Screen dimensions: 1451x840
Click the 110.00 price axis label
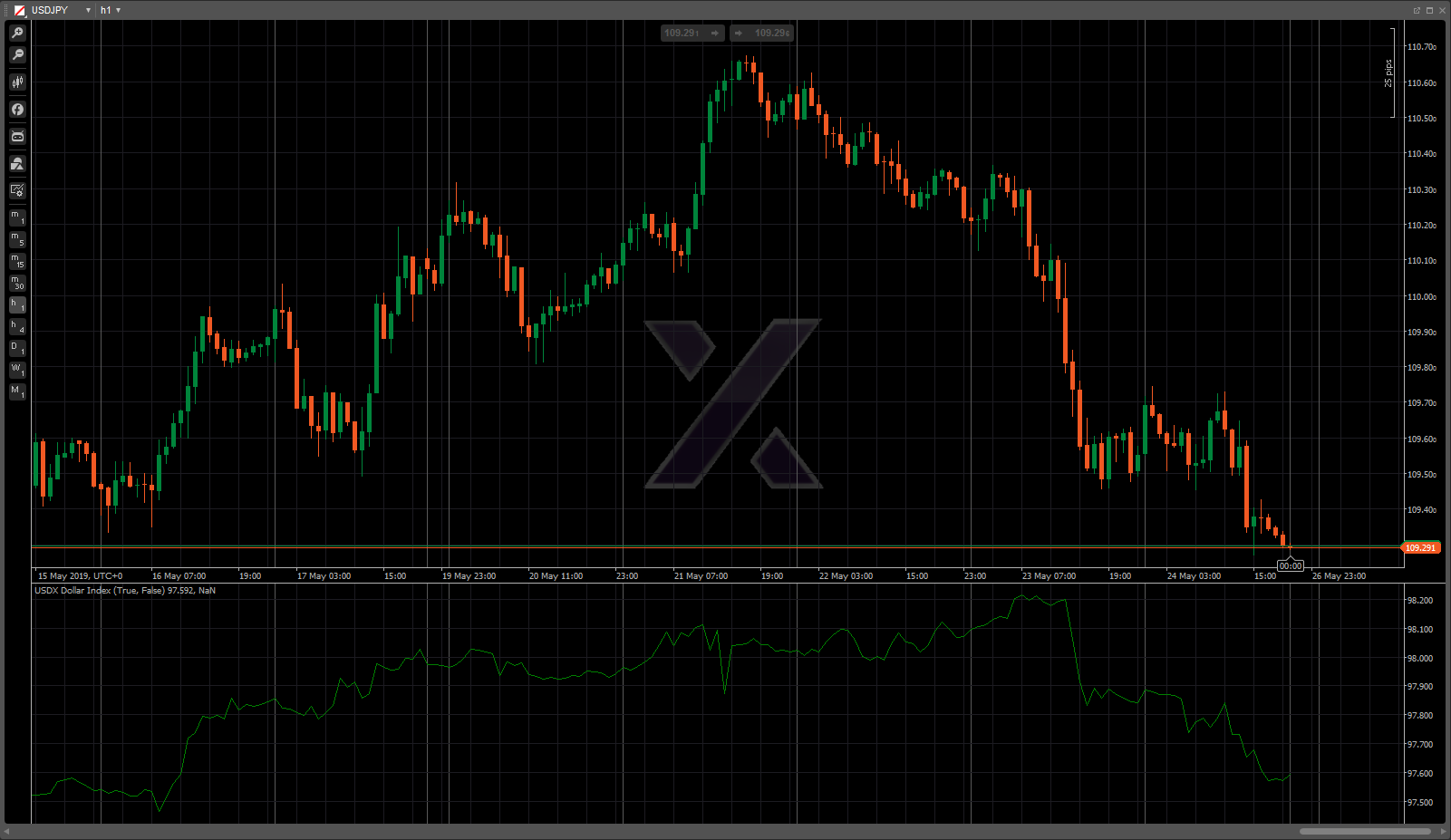click(x=1421, y=297)
